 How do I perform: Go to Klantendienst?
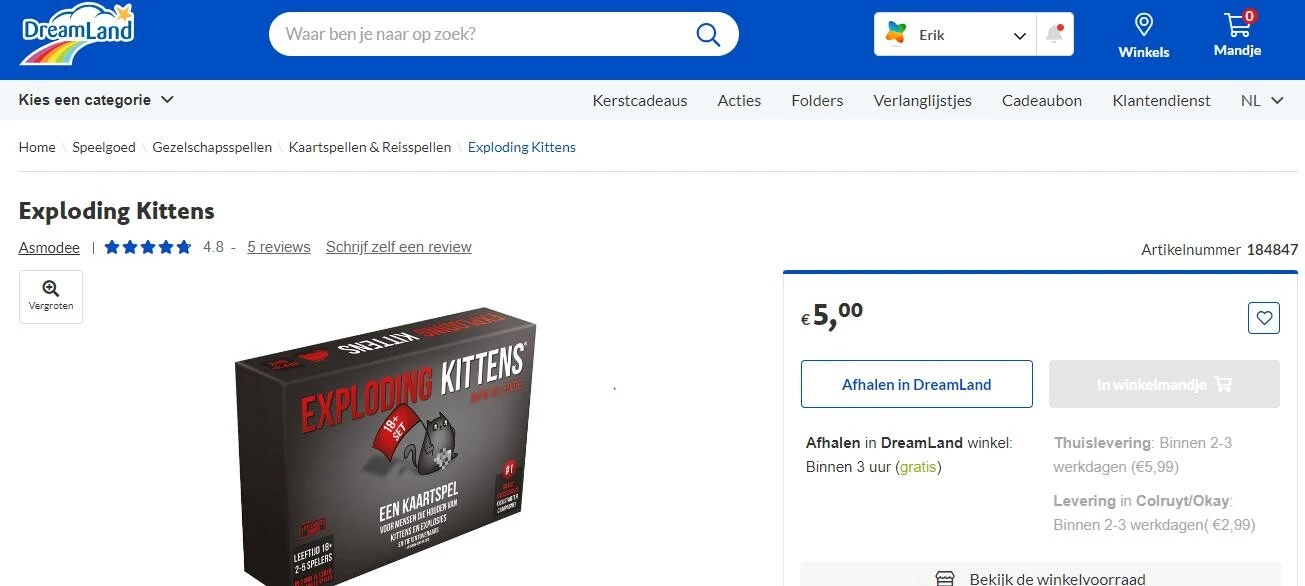[1161, 100]
